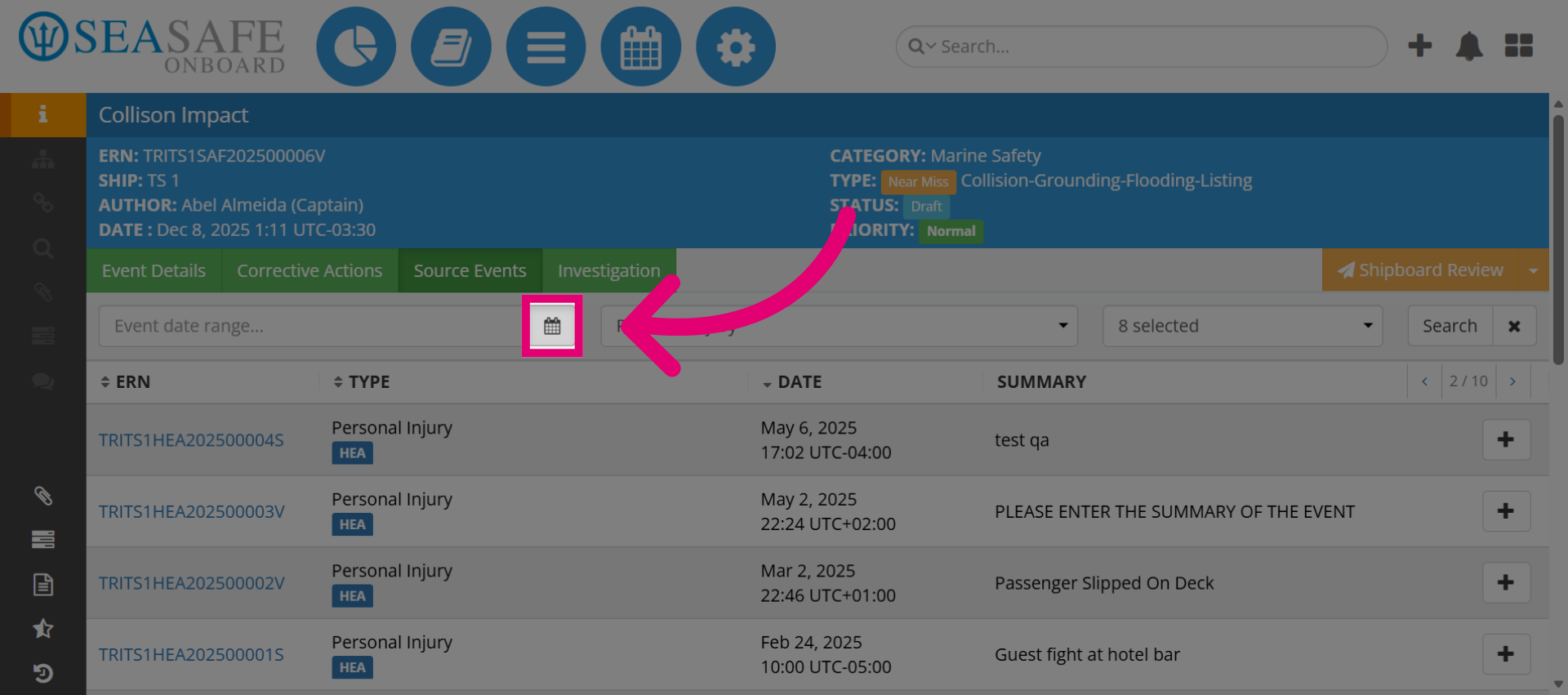Open link TRITS1HEA202500002V
1568x695 pixels.
pyautogui.click(x=191, y=583)
